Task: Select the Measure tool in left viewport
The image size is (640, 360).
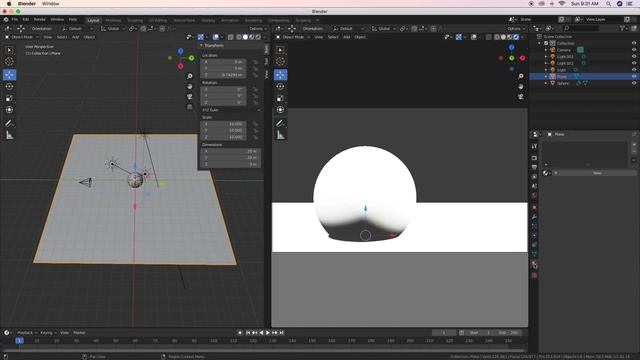Action: click(9, 135)
